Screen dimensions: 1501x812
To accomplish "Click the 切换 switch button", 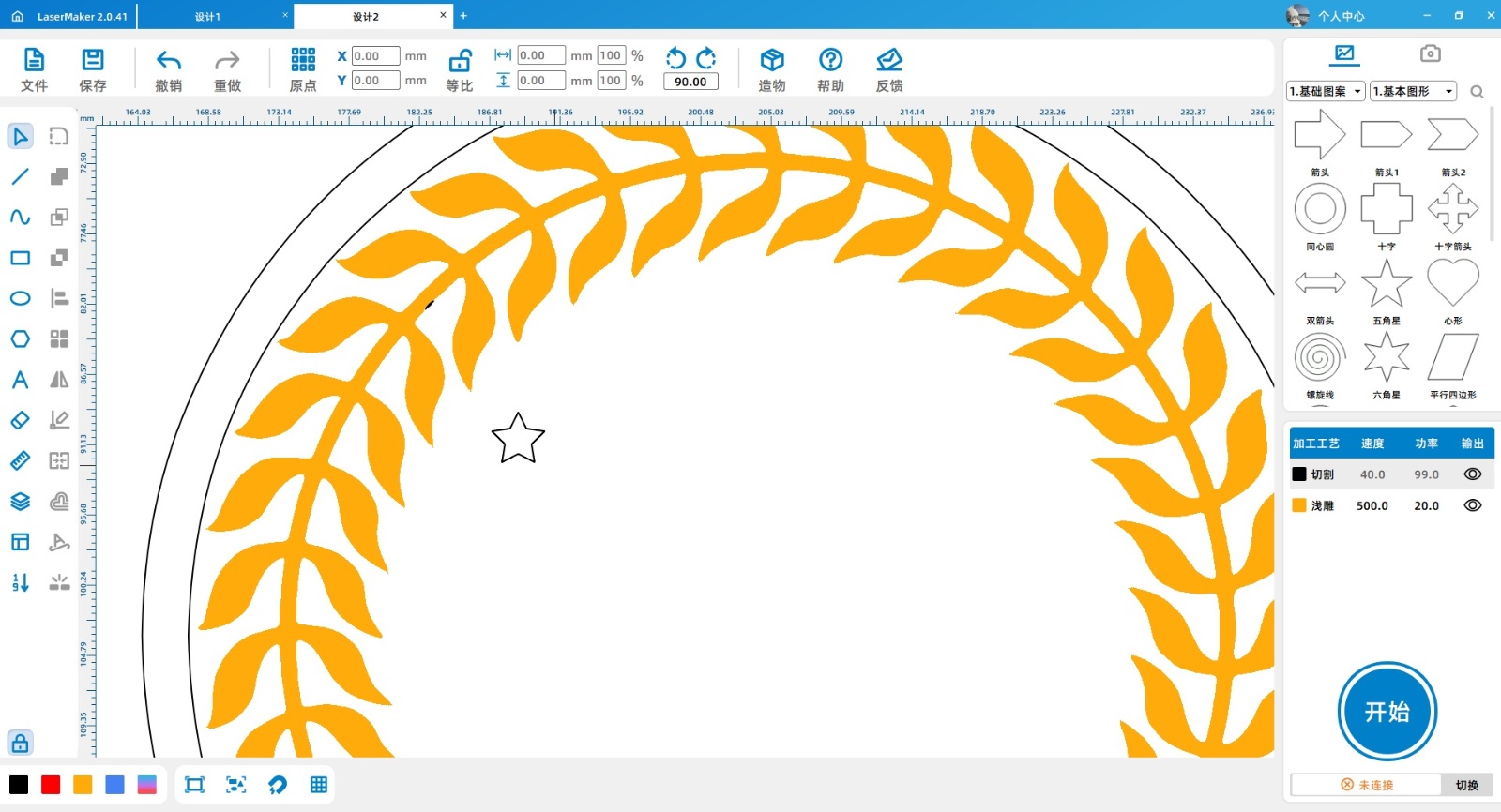I will tap(1466, 785).
